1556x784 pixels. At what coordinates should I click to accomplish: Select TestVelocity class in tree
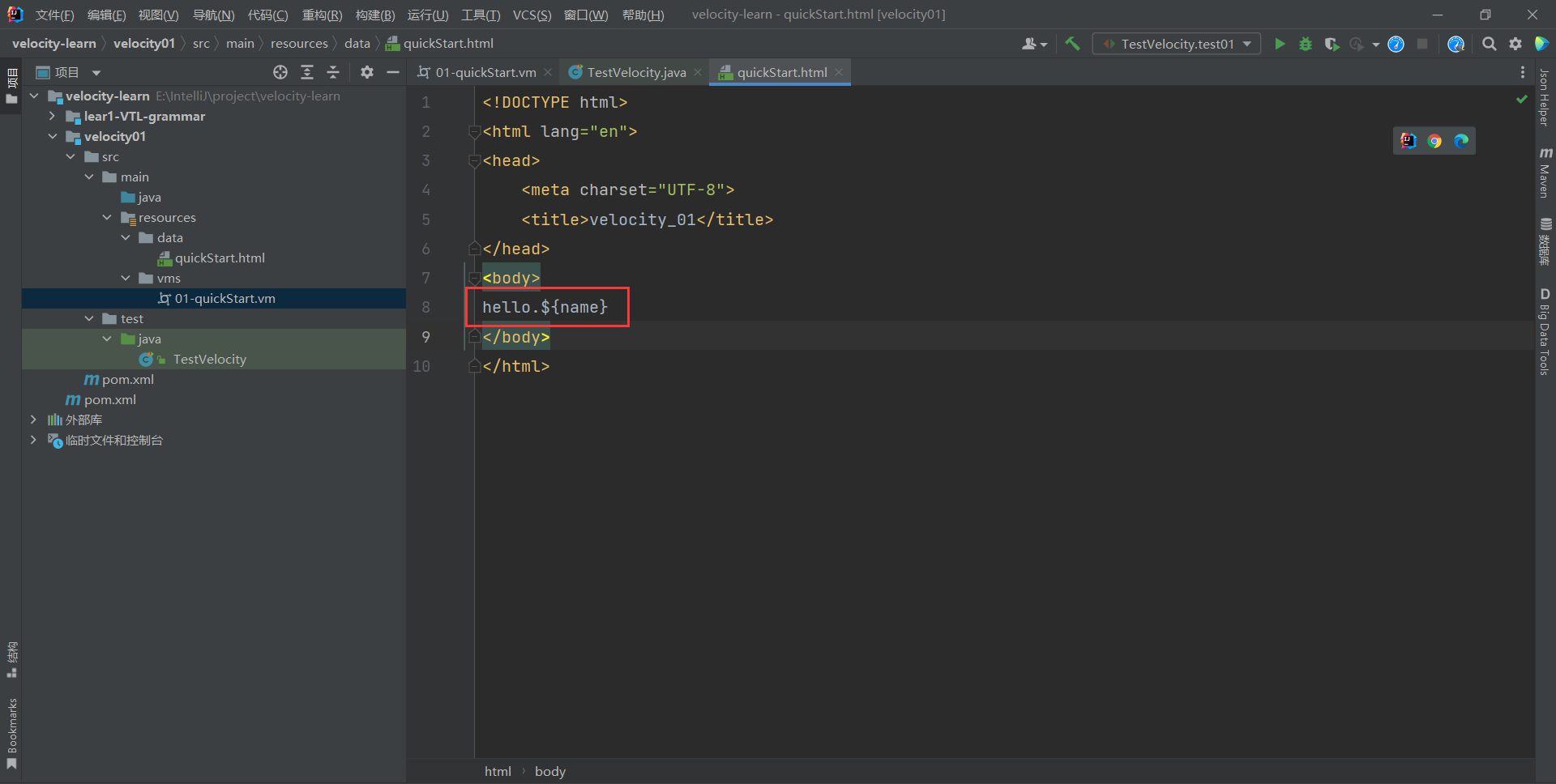coord(209,359)
